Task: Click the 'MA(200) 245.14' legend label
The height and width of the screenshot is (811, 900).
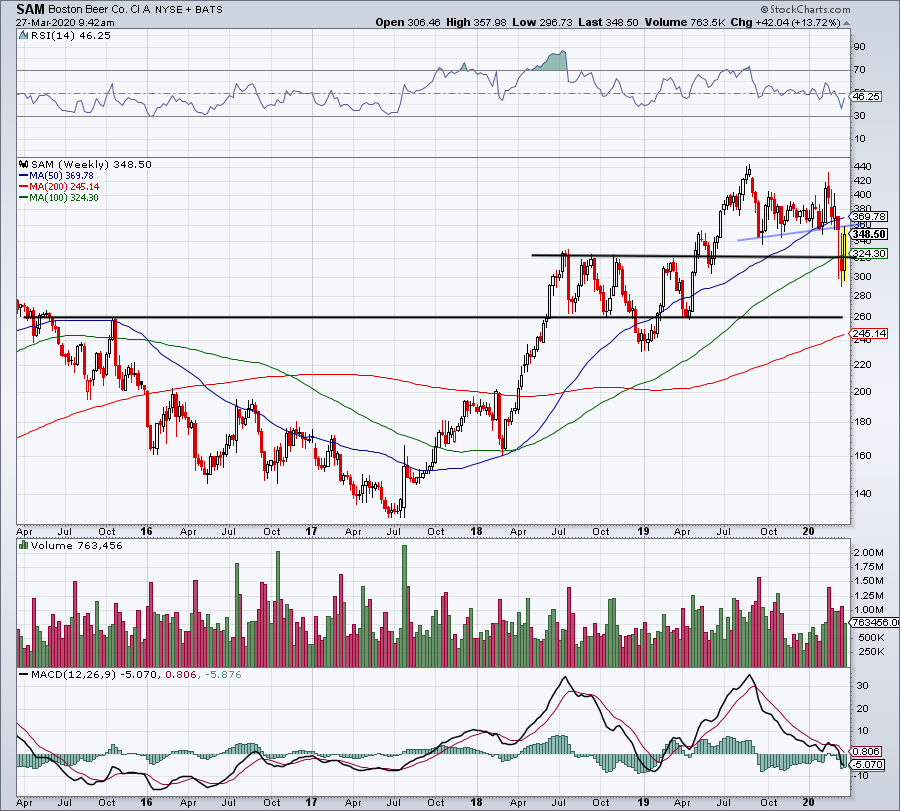Action: pyautogui.click(x=64, y=187)
